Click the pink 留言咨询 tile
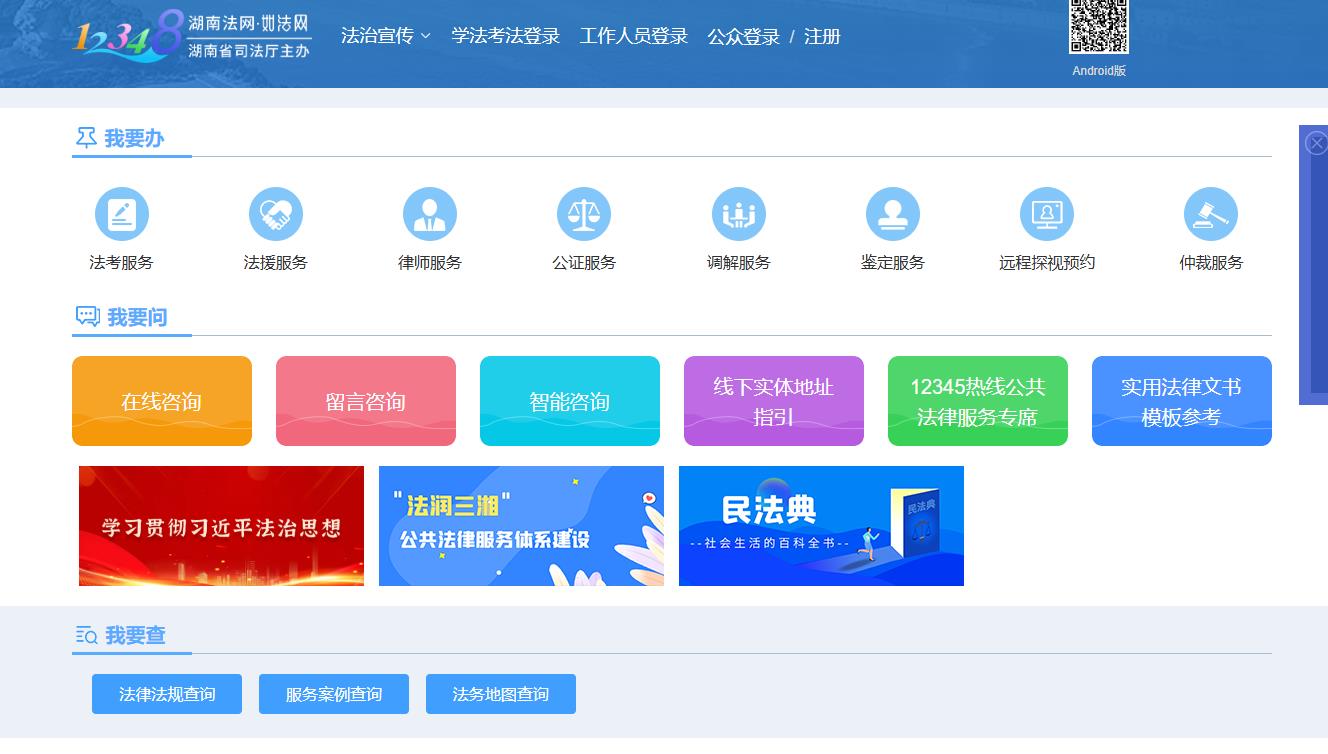This screenshot has width=1328, height=754. (x=366, y=401)
